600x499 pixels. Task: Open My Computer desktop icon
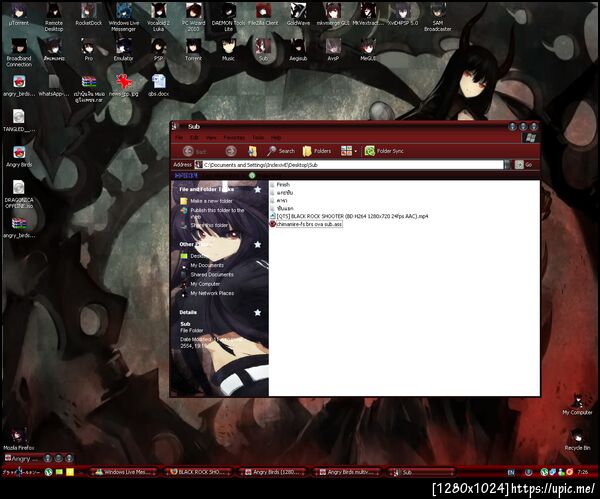pos(577,404)
